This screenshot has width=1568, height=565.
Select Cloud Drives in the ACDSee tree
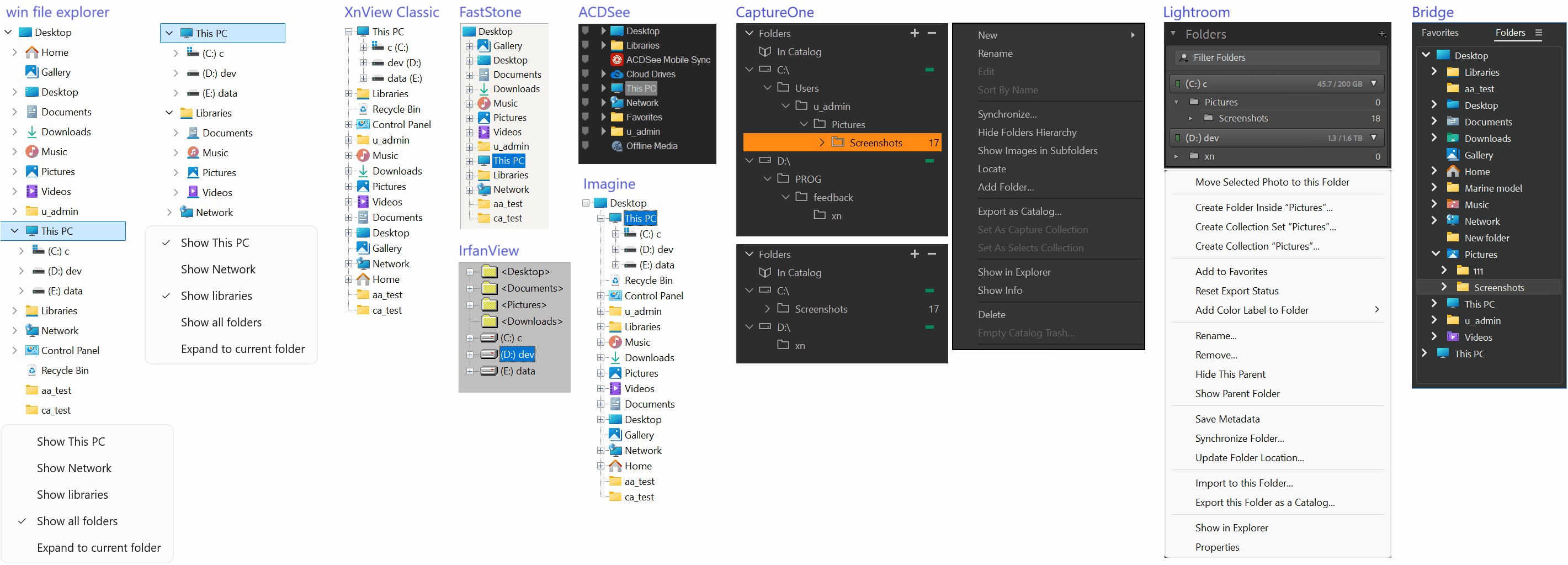(x=650, y=73)
